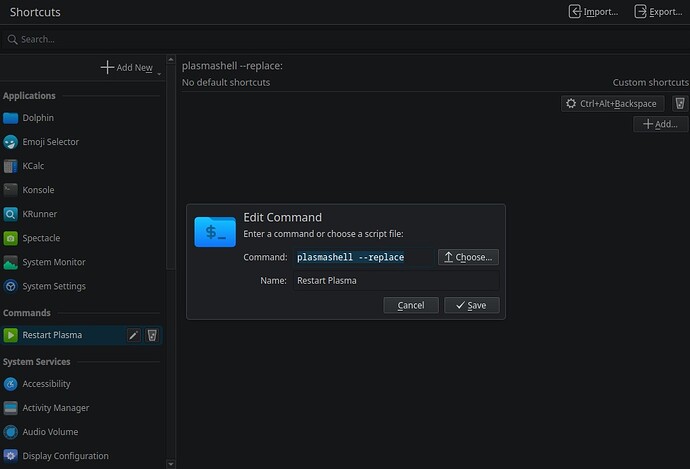690x469 pixels.
Task: Select KRunner entry
Action: click(x=82, y=214)
